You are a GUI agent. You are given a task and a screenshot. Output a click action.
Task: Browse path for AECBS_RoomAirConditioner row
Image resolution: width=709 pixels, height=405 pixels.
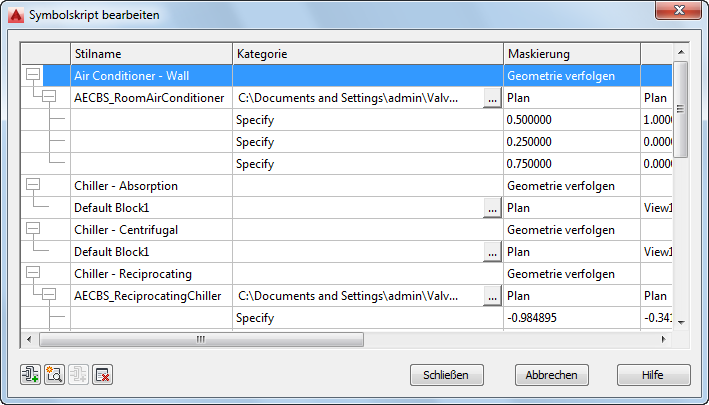click(x=491, y=98)
